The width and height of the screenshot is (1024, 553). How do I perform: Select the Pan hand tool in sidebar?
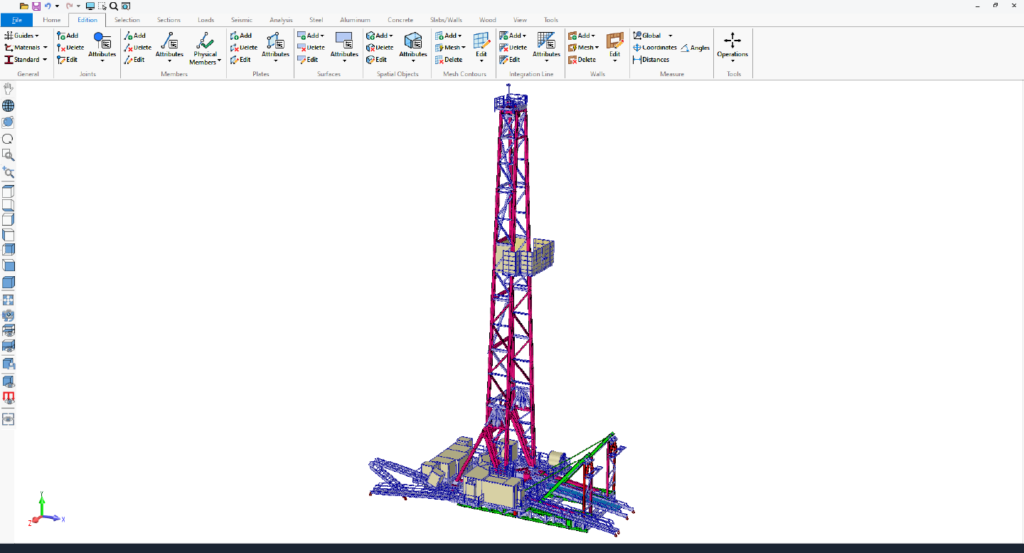(8, 89)
